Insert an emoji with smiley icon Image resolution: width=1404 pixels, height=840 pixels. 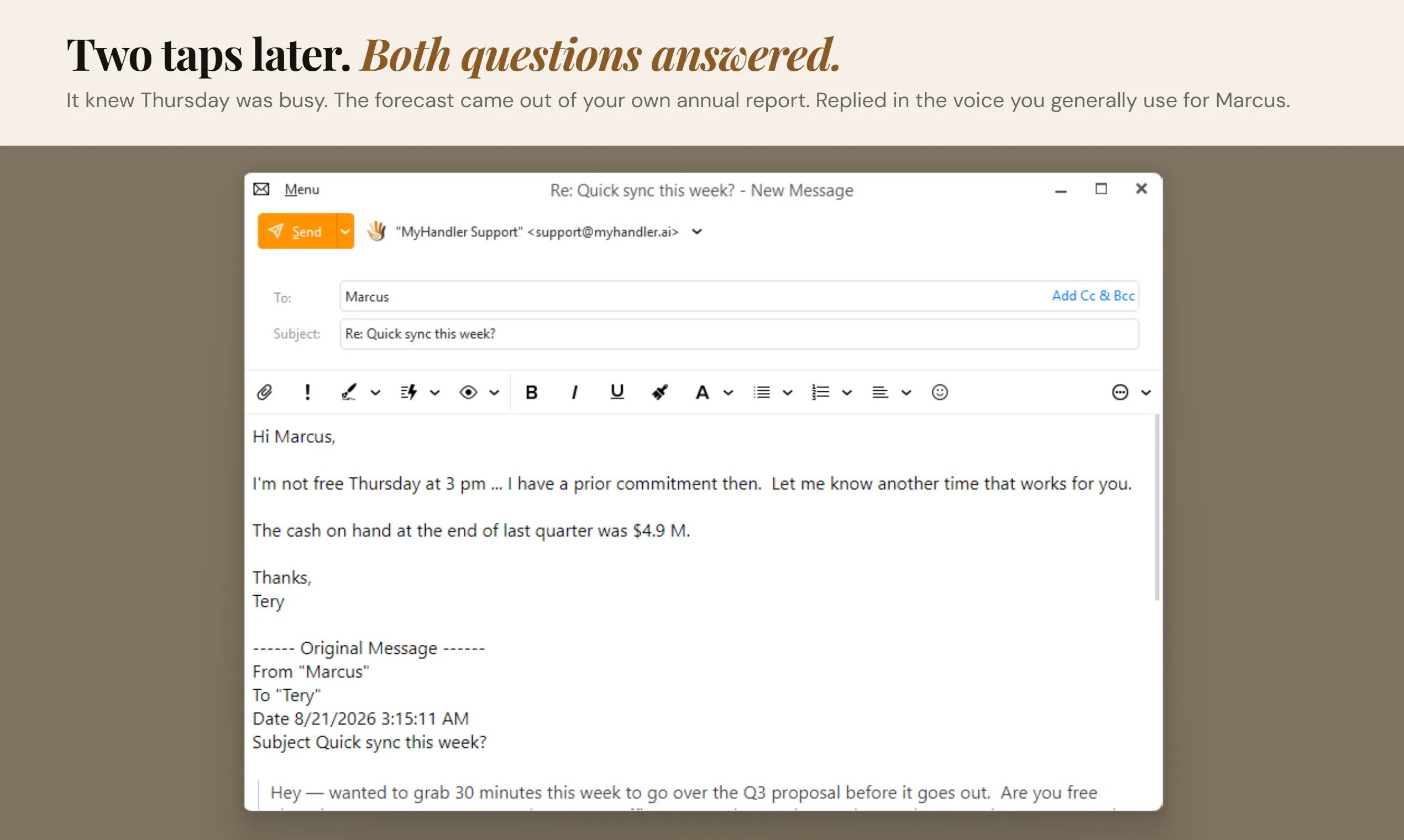point(940,392)
